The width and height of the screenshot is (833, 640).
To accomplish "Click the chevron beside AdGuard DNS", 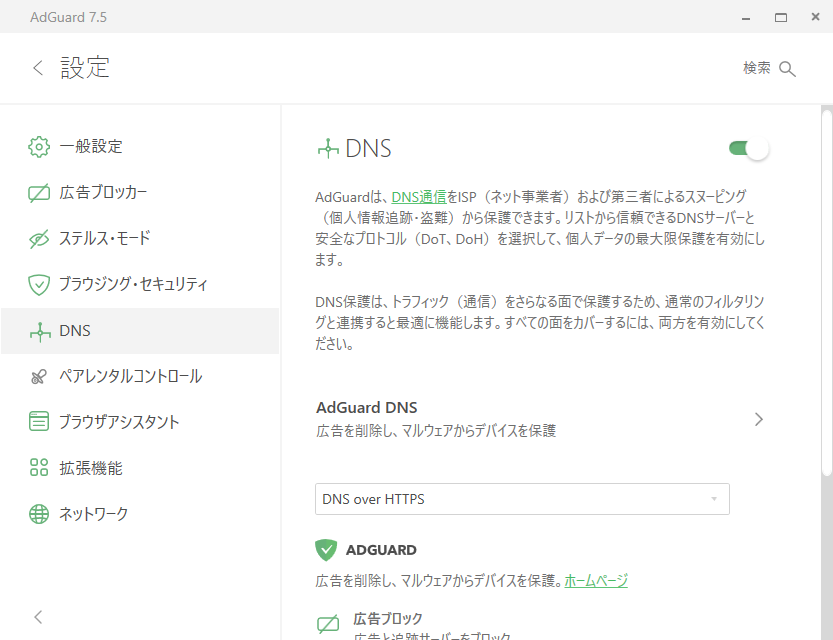I will (759, 420).
